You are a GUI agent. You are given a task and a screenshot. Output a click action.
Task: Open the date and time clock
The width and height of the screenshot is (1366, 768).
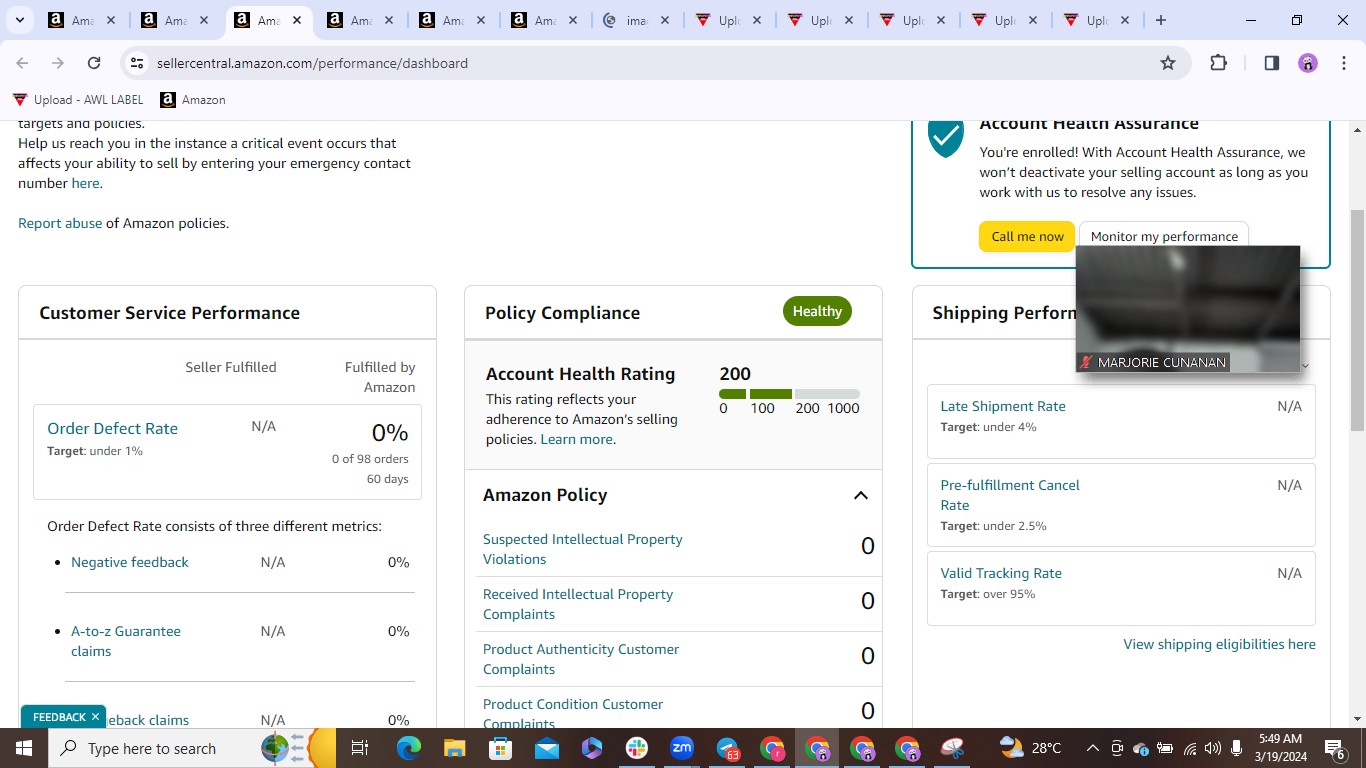tap(1280, 748)
